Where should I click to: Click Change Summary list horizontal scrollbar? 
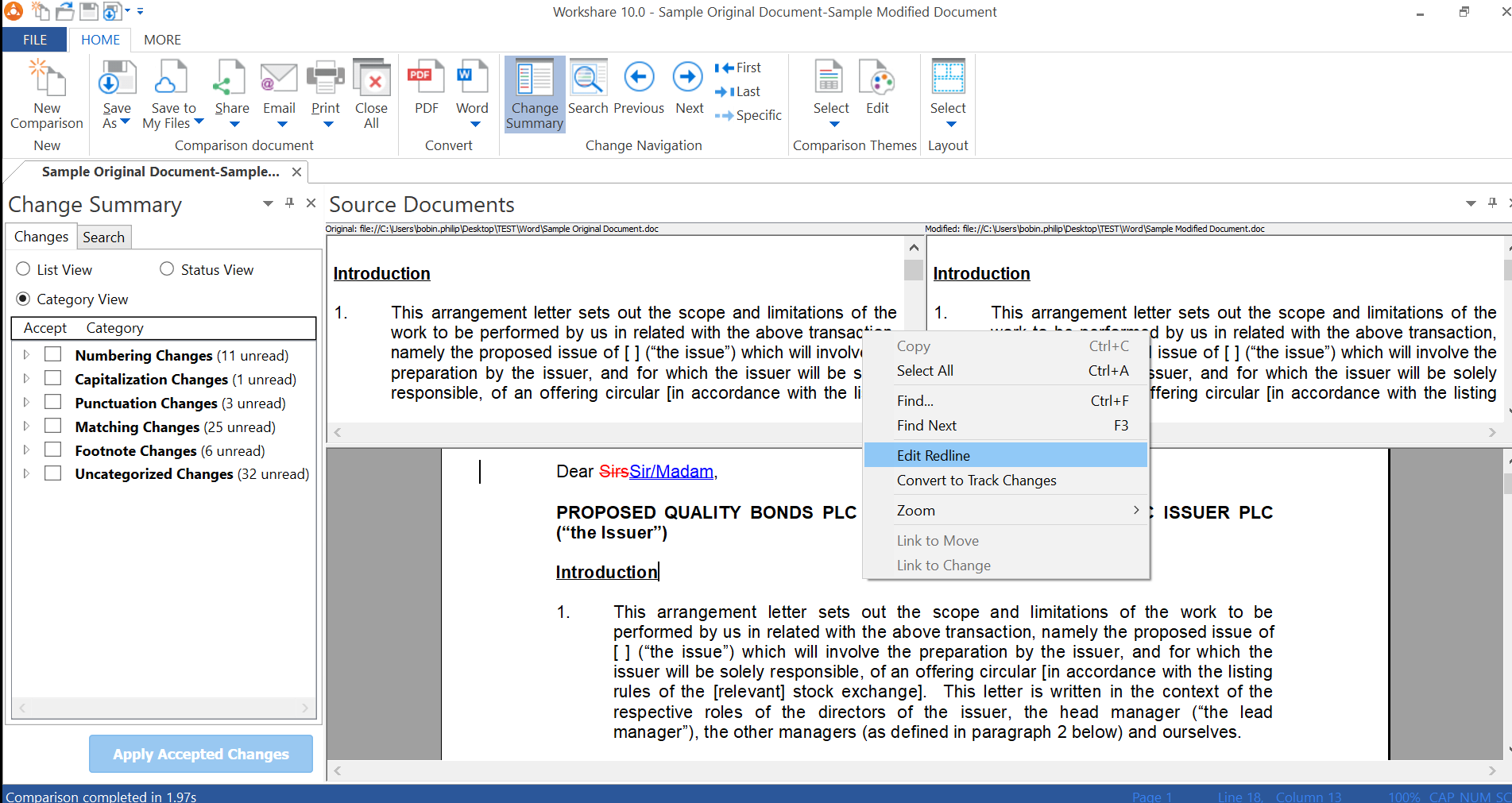pyautogui.click(x=164, y=708)
